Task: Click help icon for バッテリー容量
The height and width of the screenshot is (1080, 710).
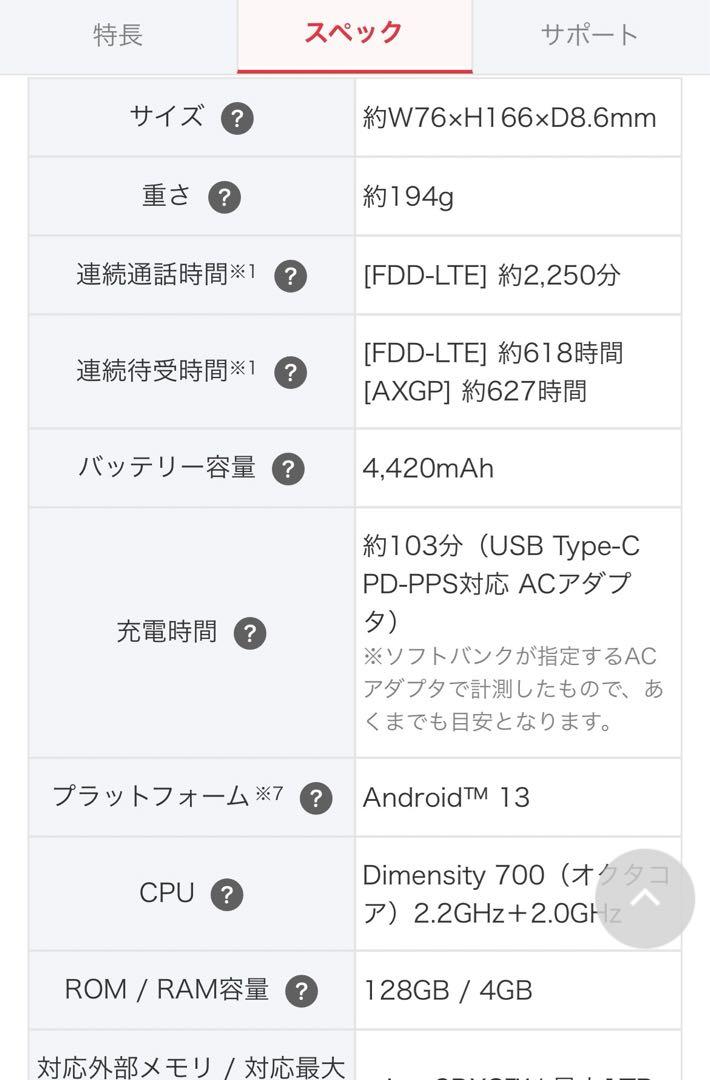Action: [289, 470]
